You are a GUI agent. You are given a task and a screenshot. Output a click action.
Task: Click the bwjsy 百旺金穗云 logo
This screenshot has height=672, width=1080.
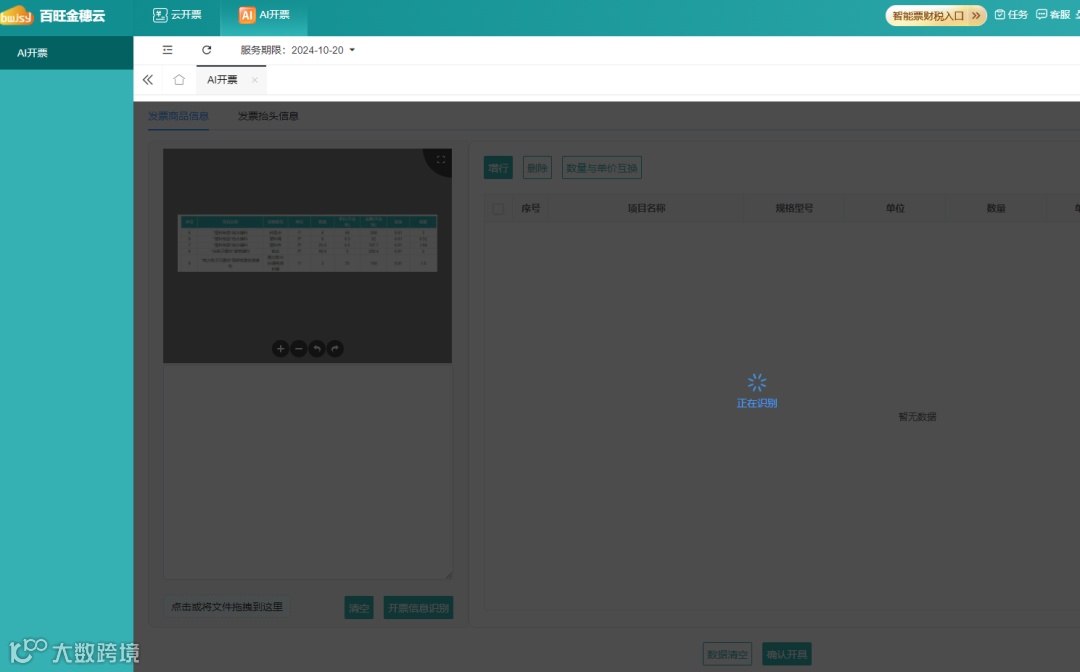pos(53,15)
